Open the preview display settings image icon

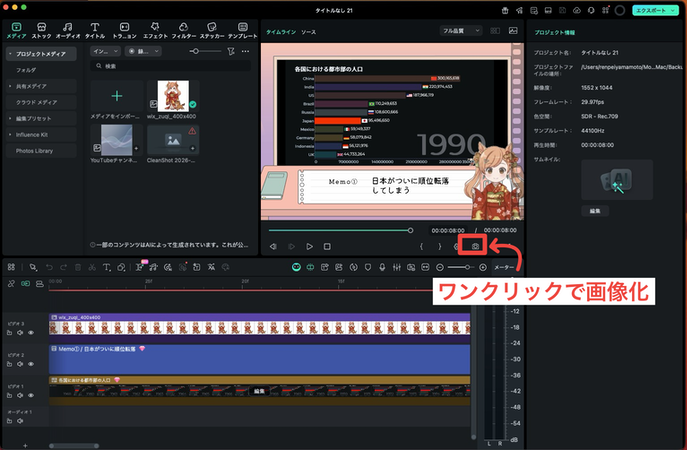pos(513,31)
